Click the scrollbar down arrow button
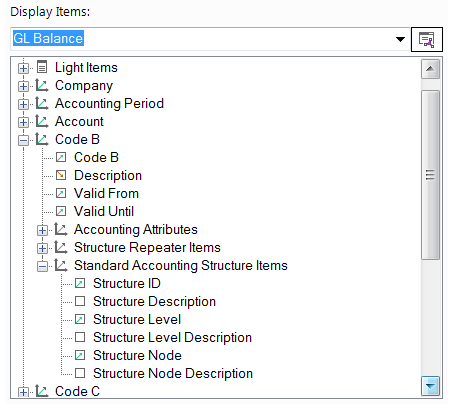 click(430, 386)
